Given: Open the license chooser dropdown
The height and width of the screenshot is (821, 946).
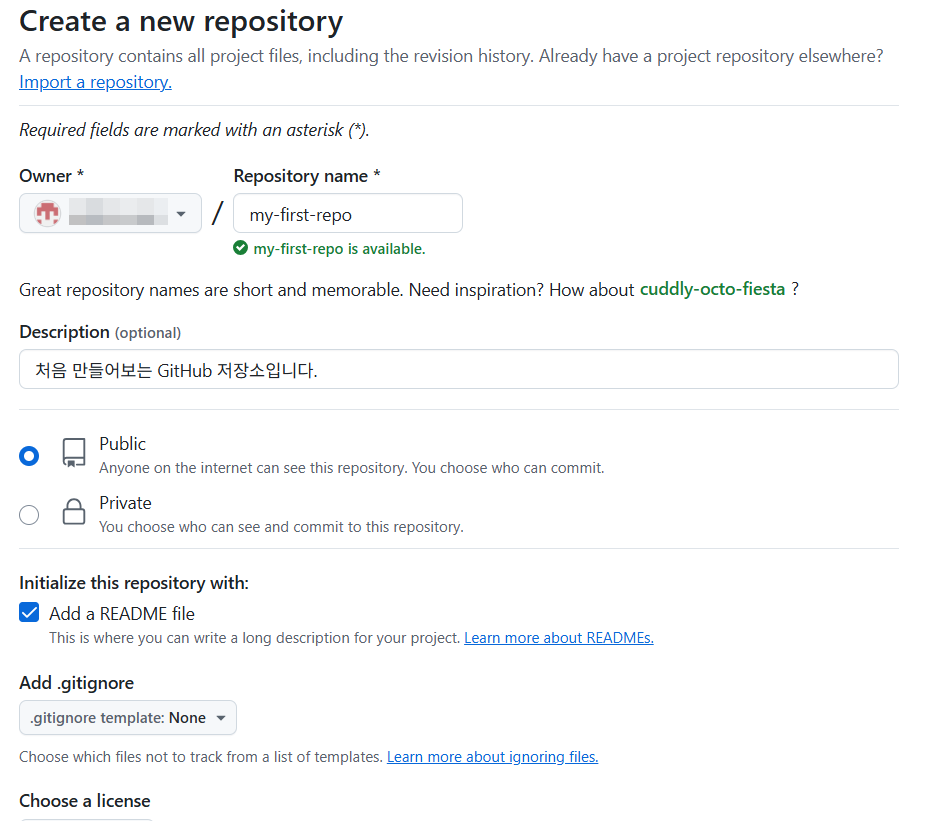Looking at the screenshot, I should click(x=85, y=818).
